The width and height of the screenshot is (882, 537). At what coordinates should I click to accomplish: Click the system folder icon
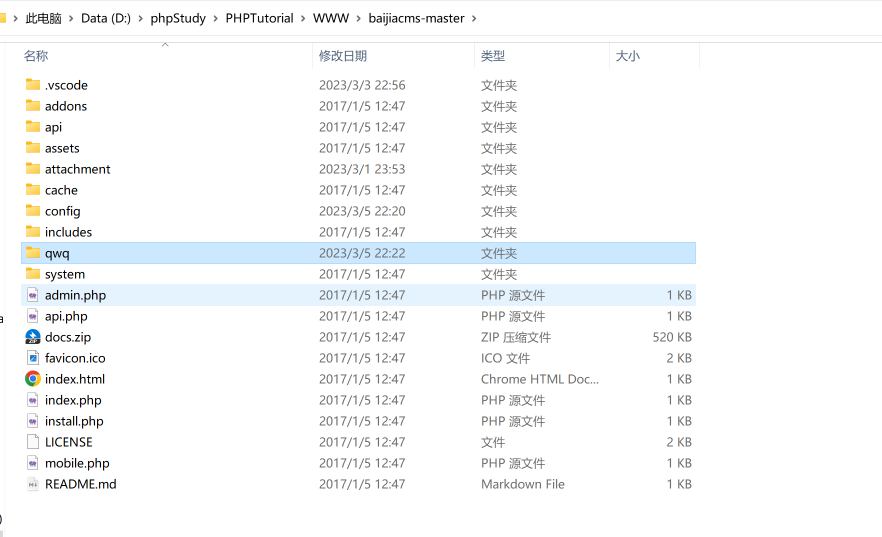(x=33, y=274)
